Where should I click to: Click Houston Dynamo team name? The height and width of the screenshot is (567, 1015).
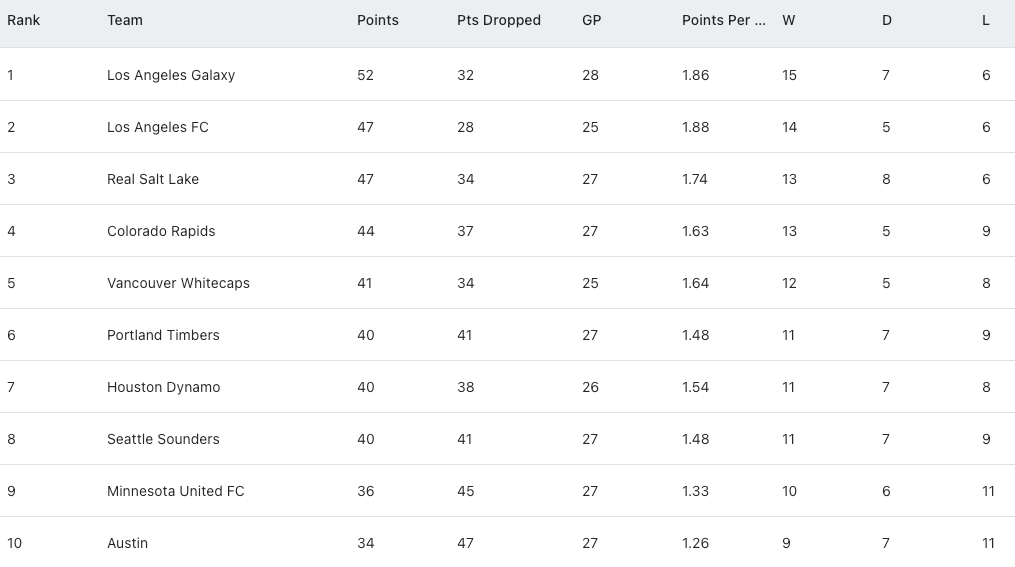(163, 387)
